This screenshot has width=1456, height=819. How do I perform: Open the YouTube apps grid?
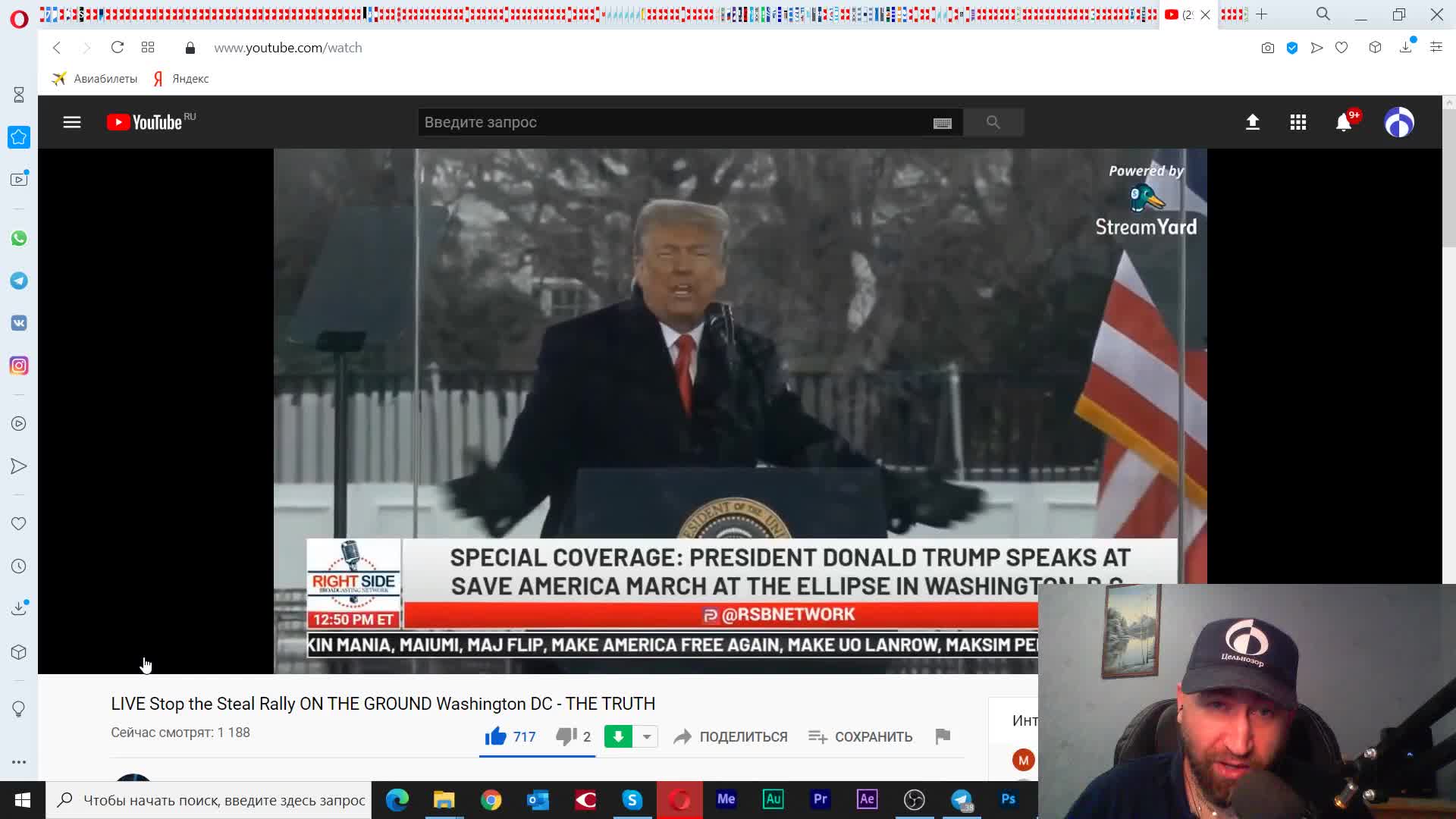coord(1298,122)
